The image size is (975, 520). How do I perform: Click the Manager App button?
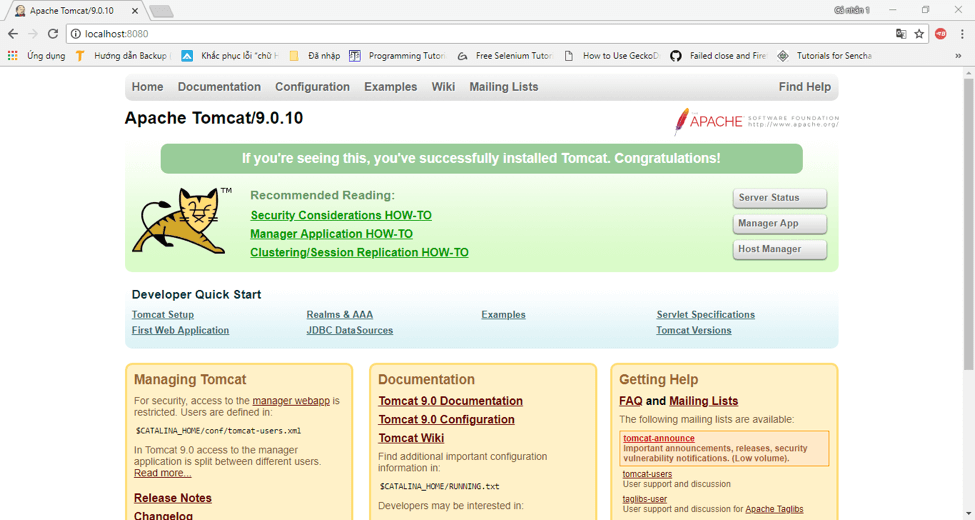coord(780,223)
